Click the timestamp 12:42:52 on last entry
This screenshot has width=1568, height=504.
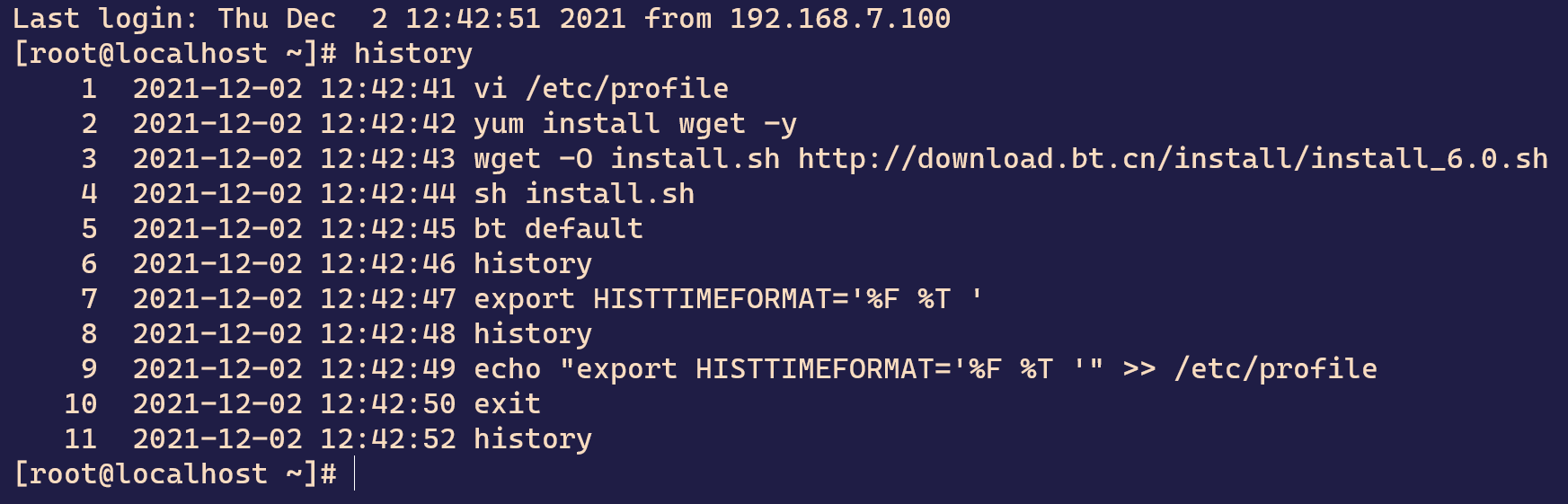click(x=388, y=439)
